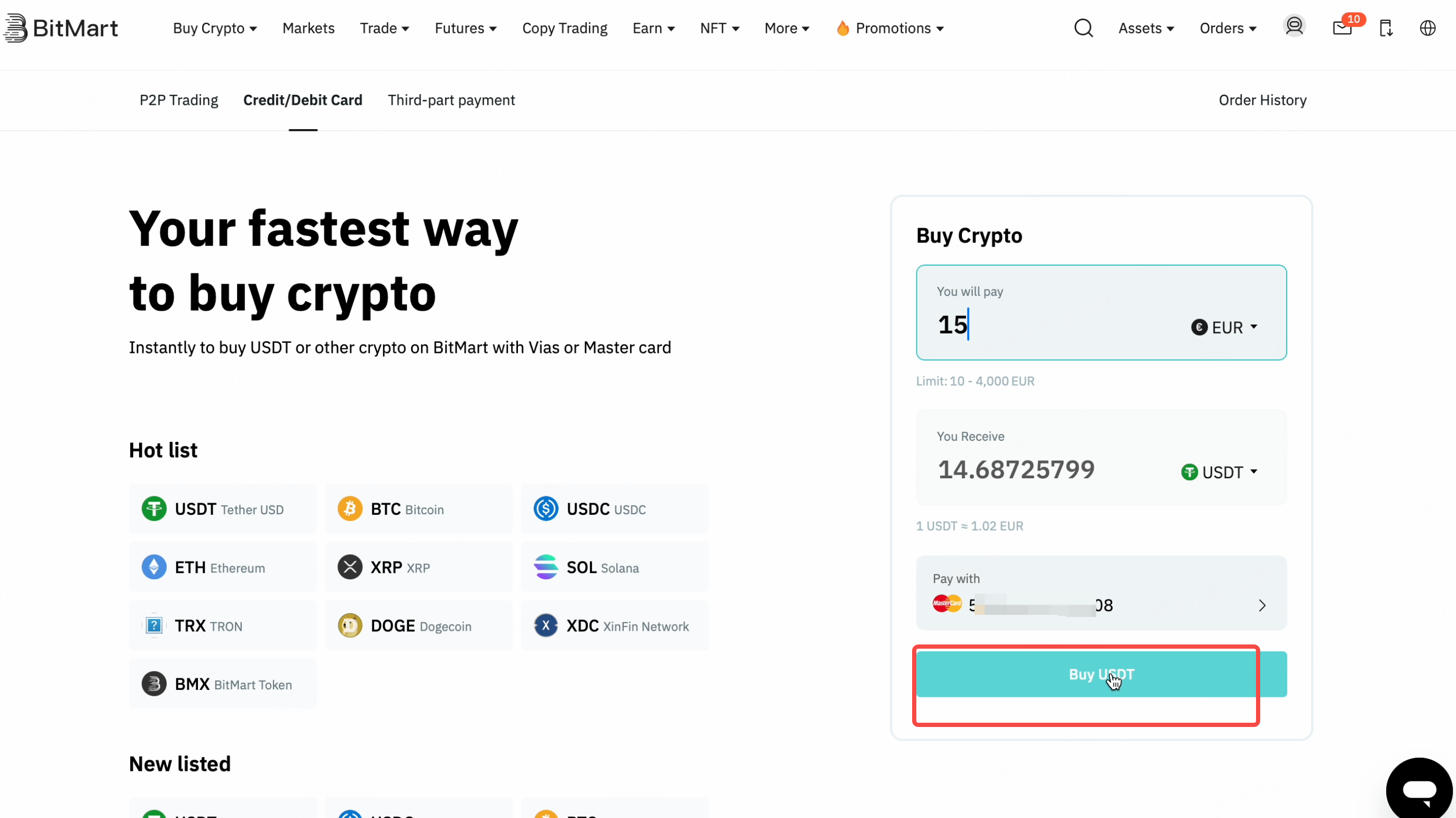
Task: Open the language globe icon
Action: (x=1428, y=28)
